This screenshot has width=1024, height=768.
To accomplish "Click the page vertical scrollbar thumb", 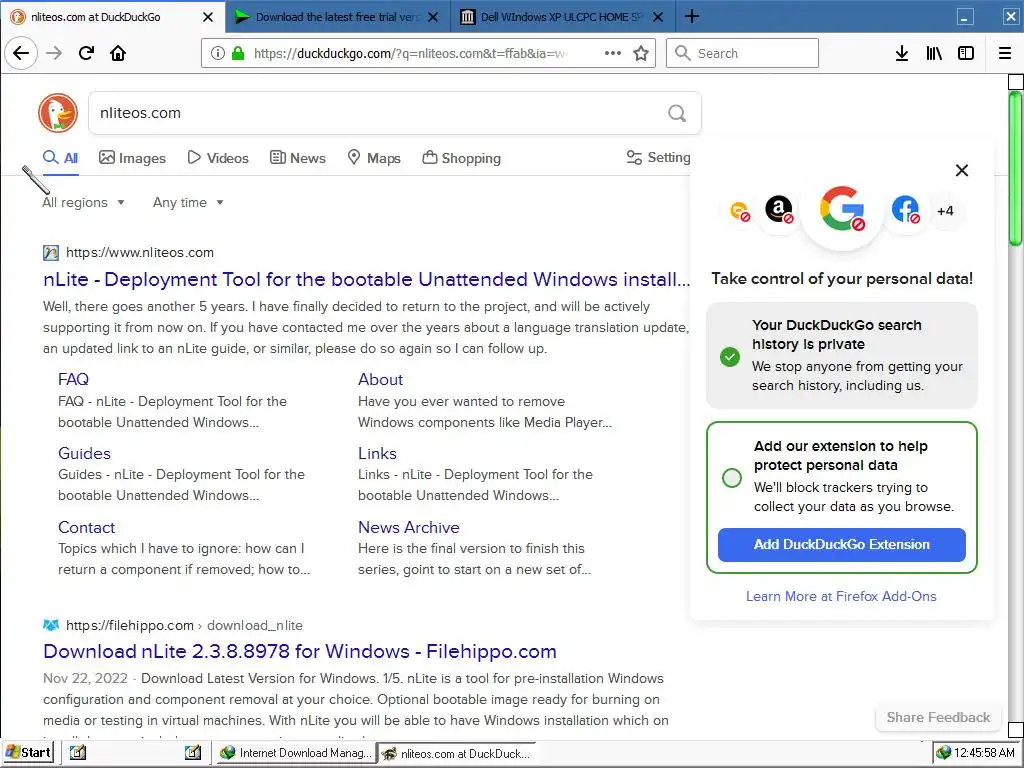I will pos(1015,168).
